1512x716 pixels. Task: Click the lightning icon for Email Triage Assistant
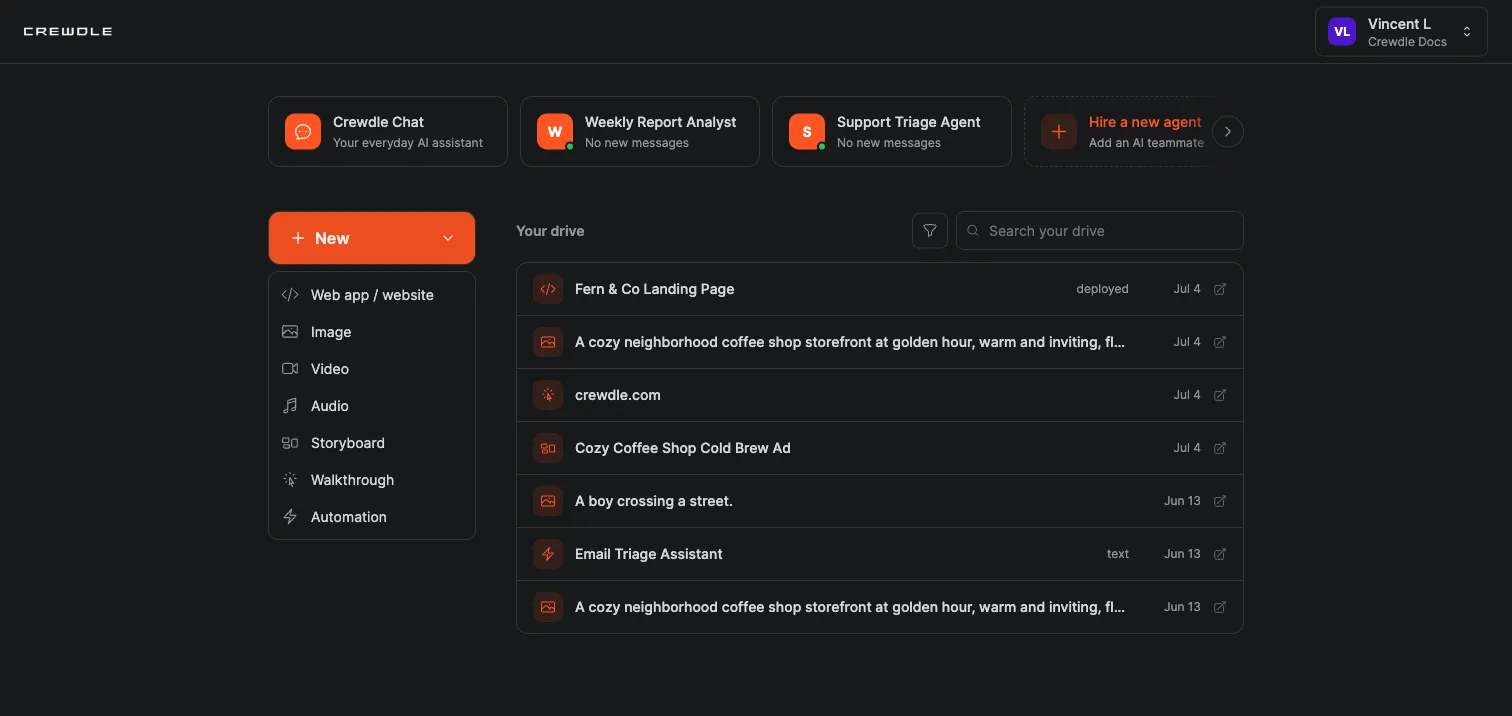[548, 554]
